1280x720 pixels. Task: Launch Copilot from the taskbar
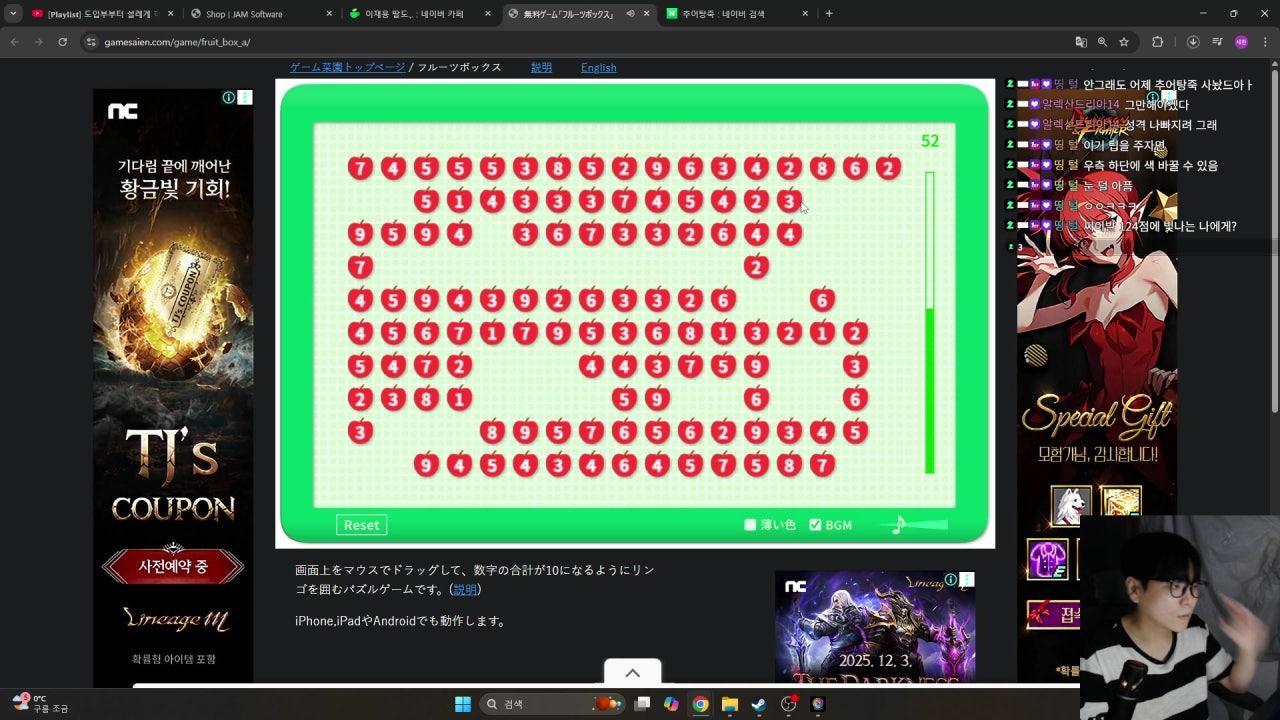[671, 704]
